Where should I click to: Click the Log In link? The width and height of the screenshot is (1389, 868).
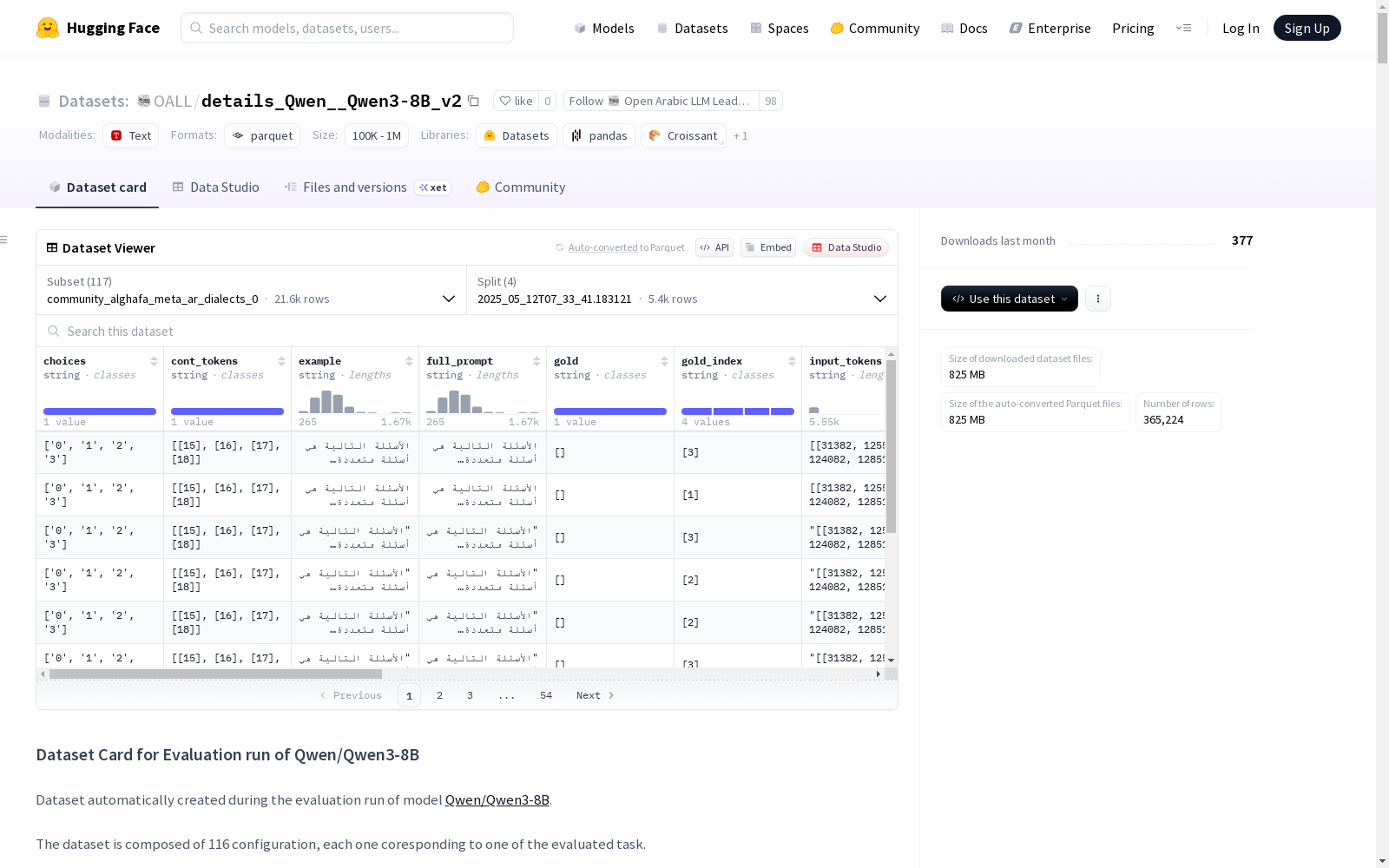[1241, 28]
